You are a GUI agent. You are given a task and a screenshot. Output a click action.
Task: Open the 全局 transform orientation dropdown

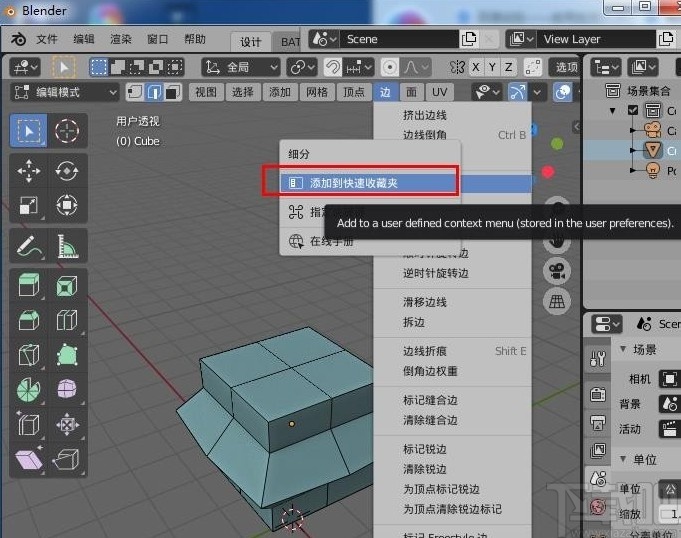click(241, 68)
